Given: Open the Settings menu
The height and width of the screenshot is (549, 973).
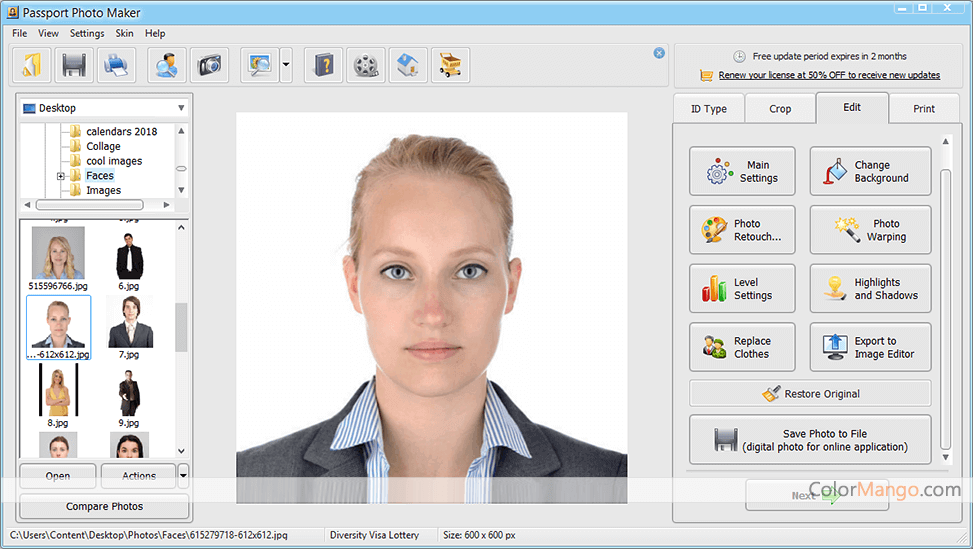Looking at the screenshot, I should [x=87, y=33].
